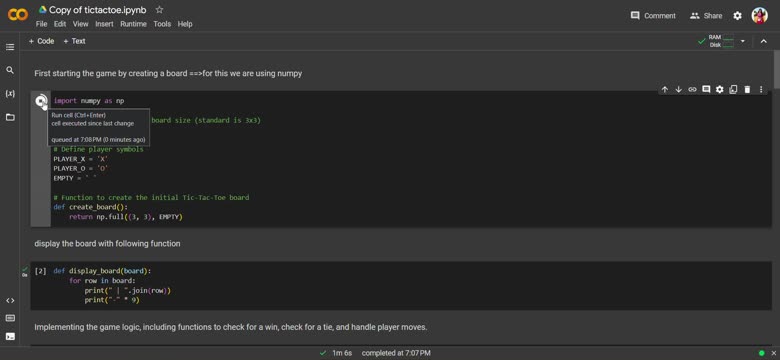The image size is (780, 360).
Task: Move the cell down with arrow icon
Action: pyautogui.click(x=678, y=90)
